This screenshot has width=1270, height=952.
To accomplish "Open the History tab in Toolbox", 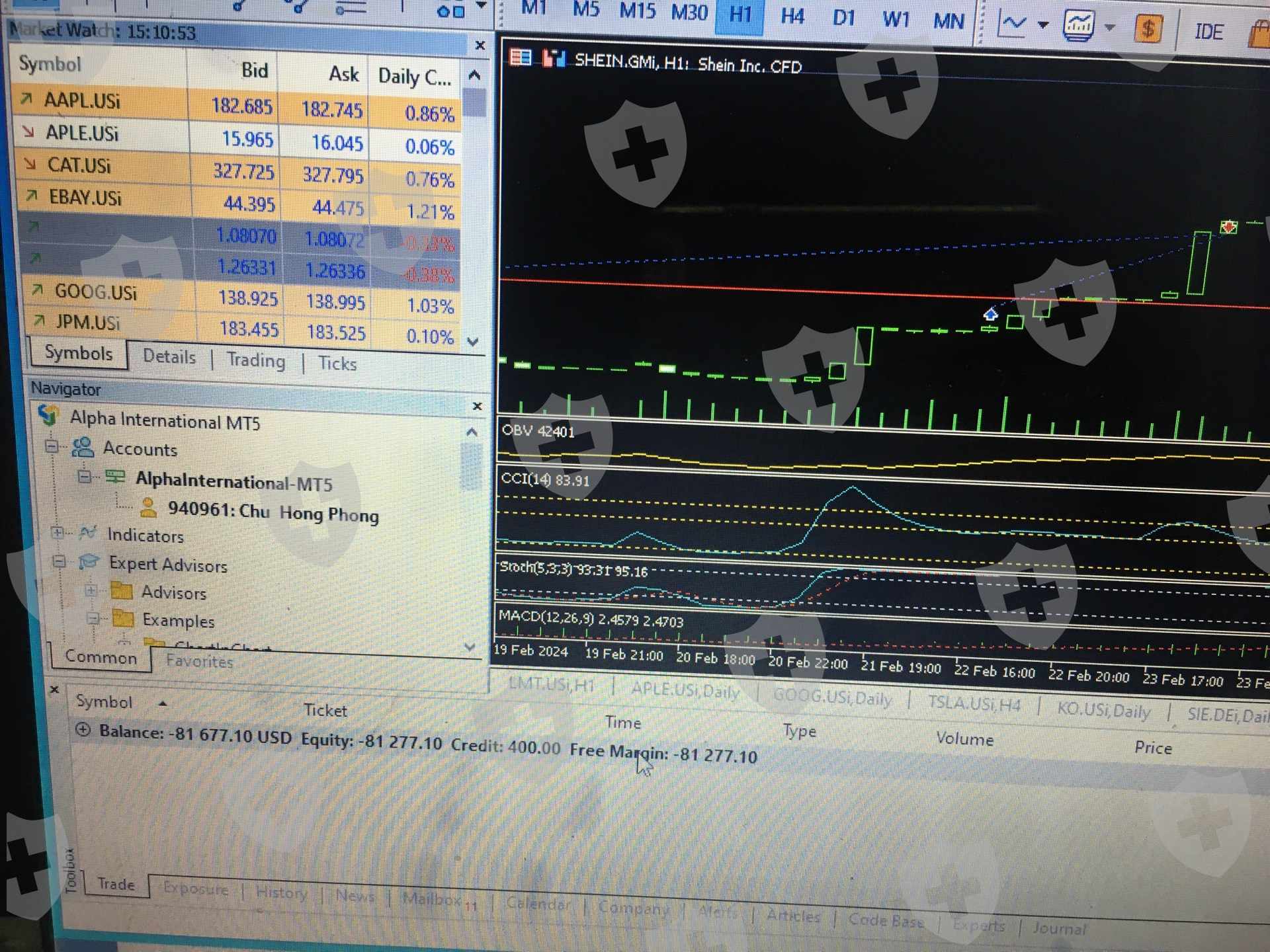I will pyautogui.click(x=281, y=892).
